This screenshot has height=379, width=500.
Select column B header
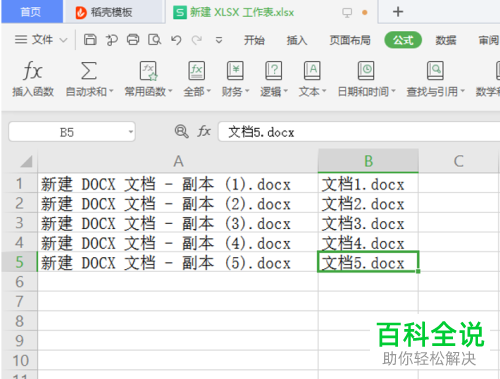pos(368,161)
